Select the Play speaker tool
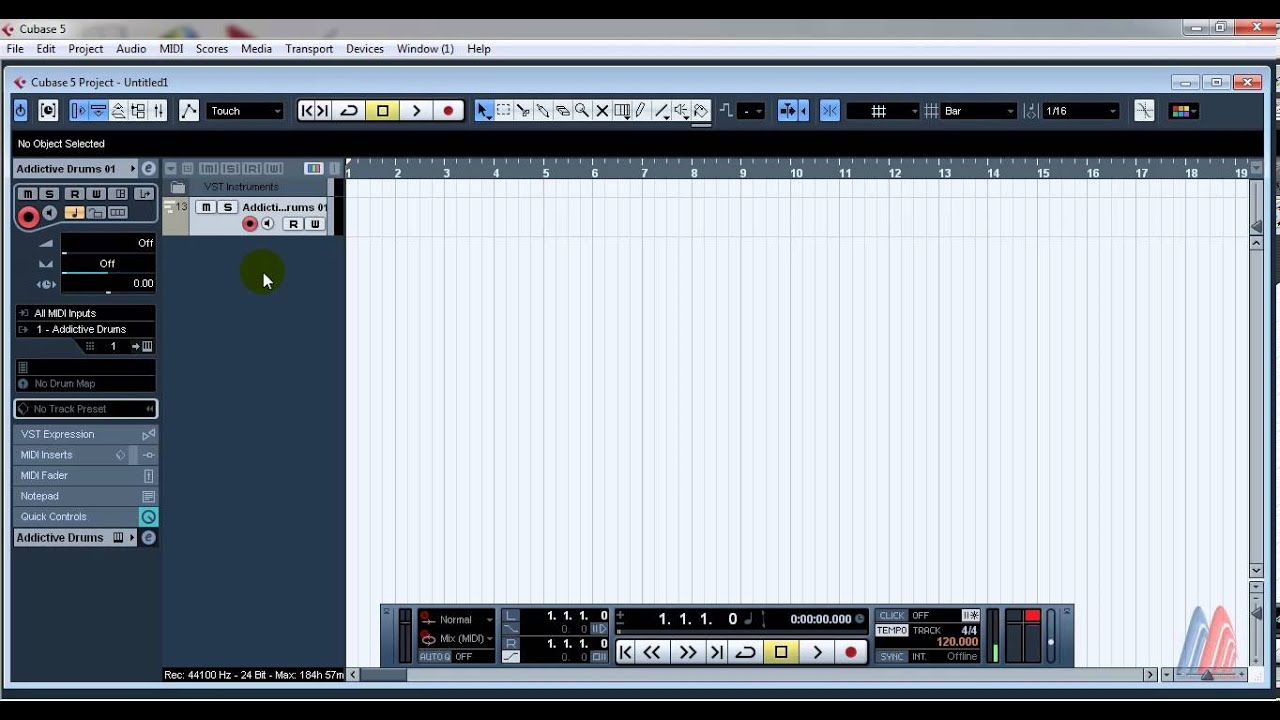Screen dimensions: 1280x720 [x=681, y=111]
